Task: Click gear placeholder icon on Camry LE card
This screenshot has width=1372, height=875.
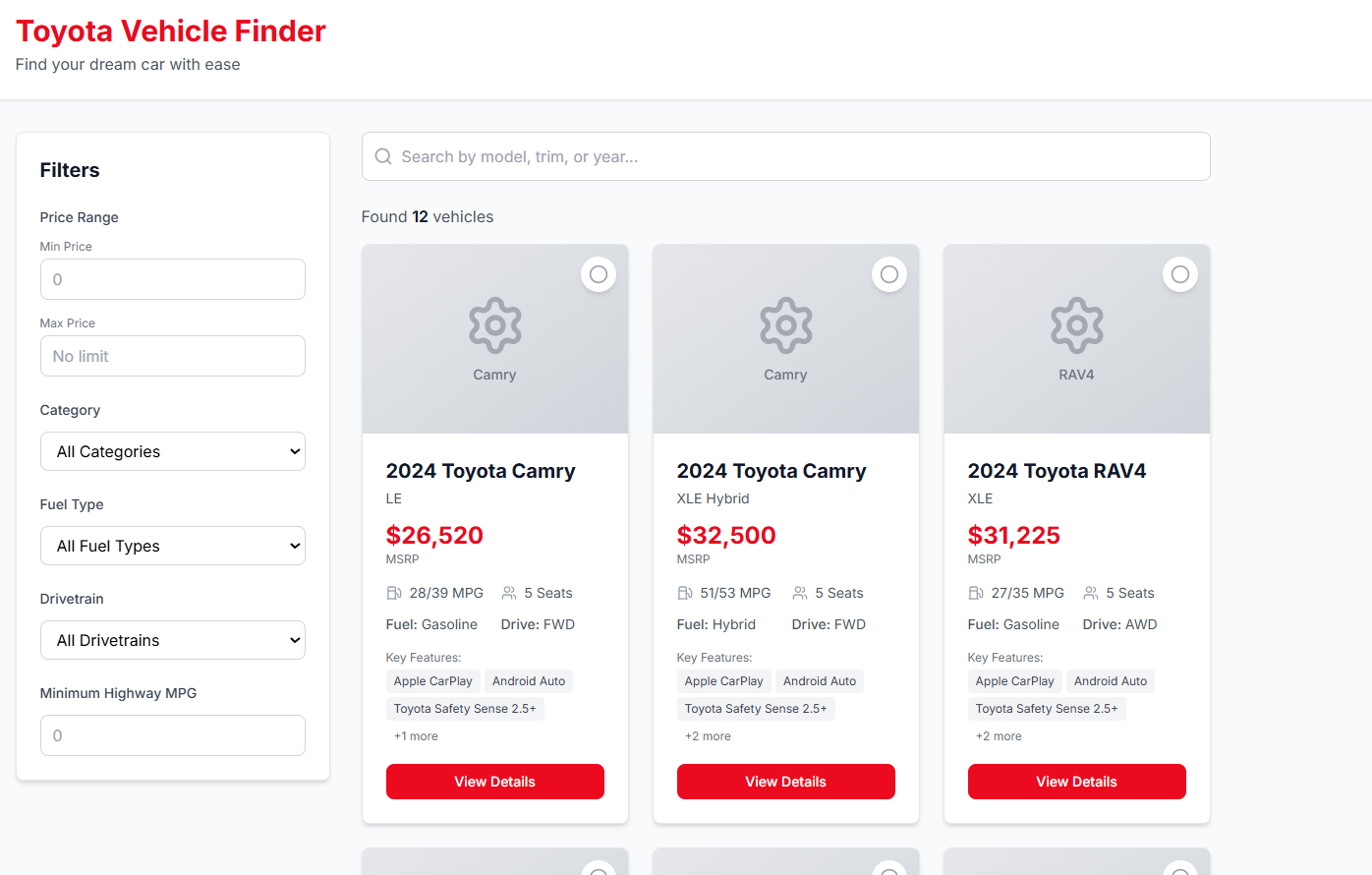Action: pos(495,325)
